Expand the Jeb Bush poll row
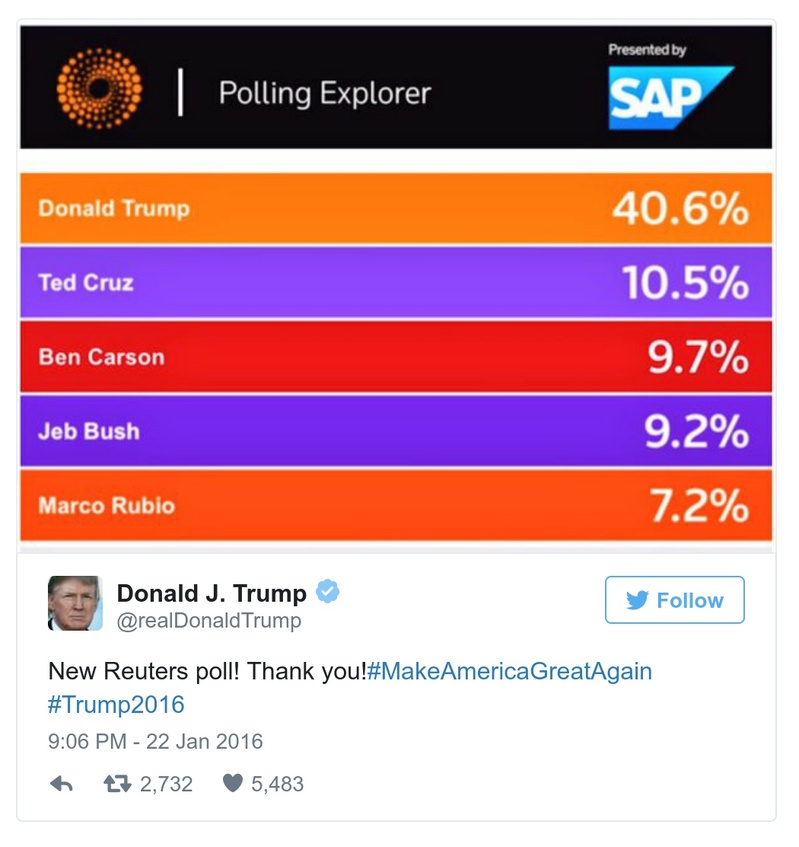The width and height of the screenshot is (799, 847). click(x=400, y=431)
